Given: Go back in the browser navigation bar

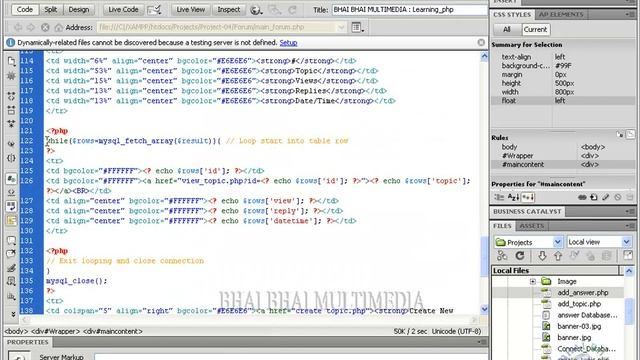Looking at the screenshot, I should click(18, 27).
